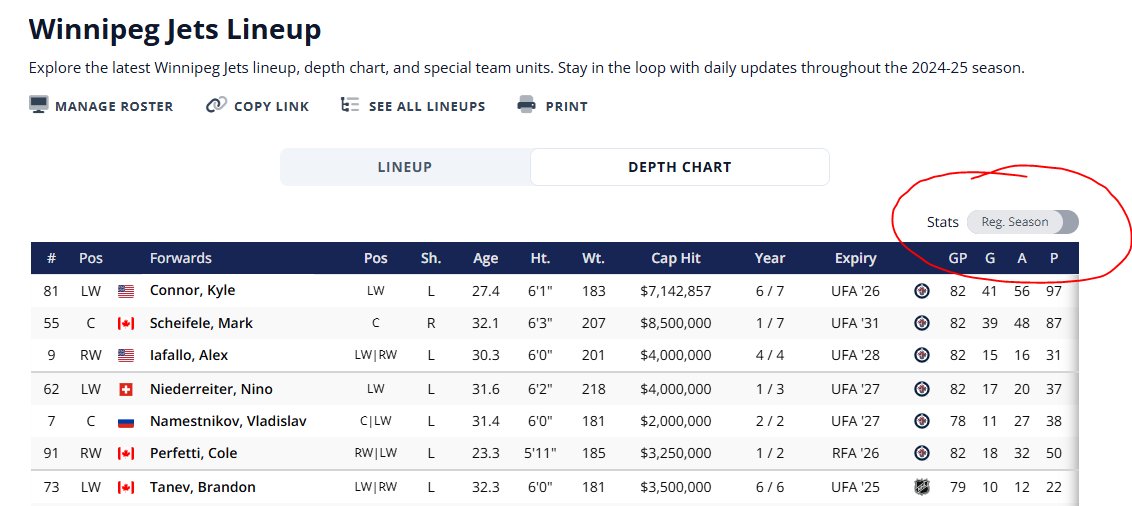Click the Manage Roster monitor icon
This screenshot has height=506, width=1132.
39,105
